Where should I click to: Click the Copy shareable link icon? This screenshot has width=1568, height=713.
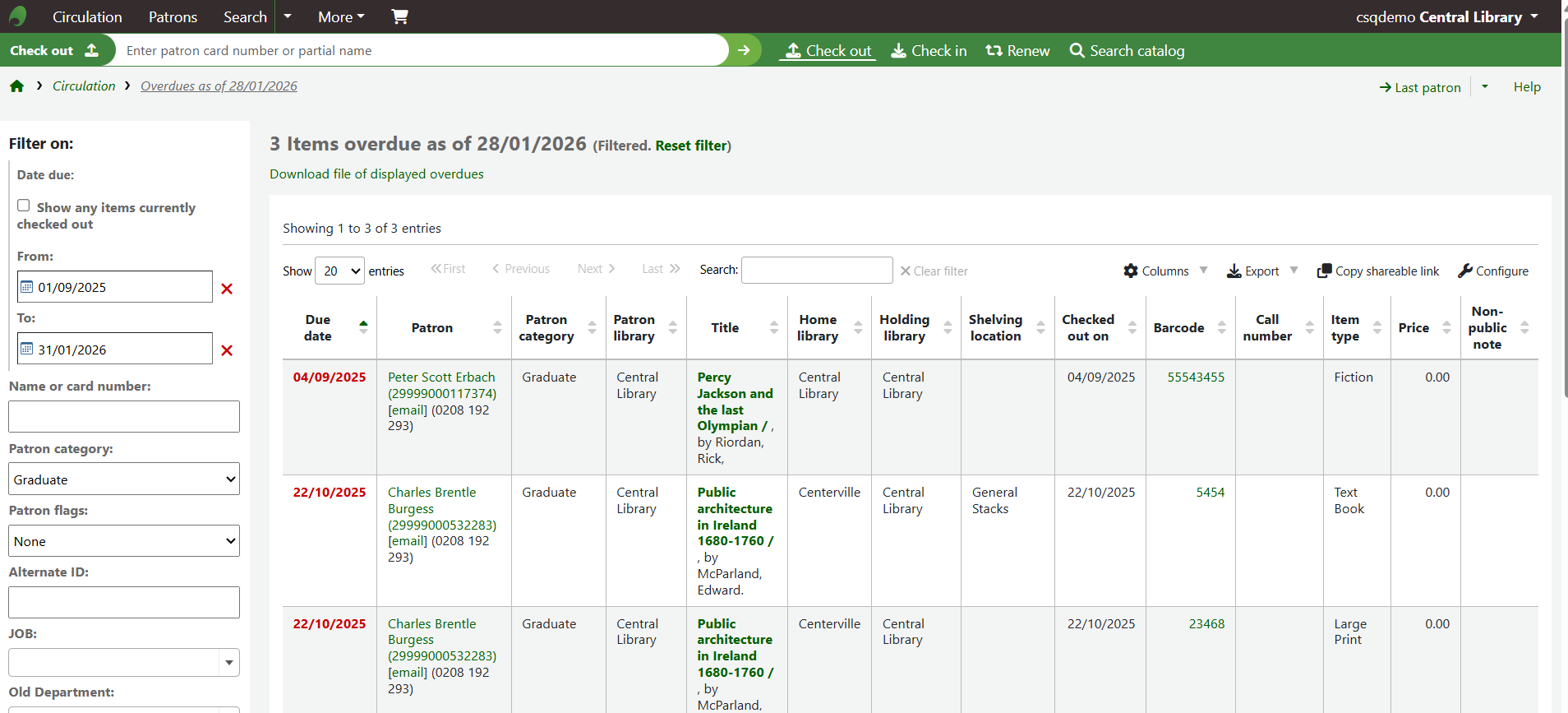(1324, 271)
